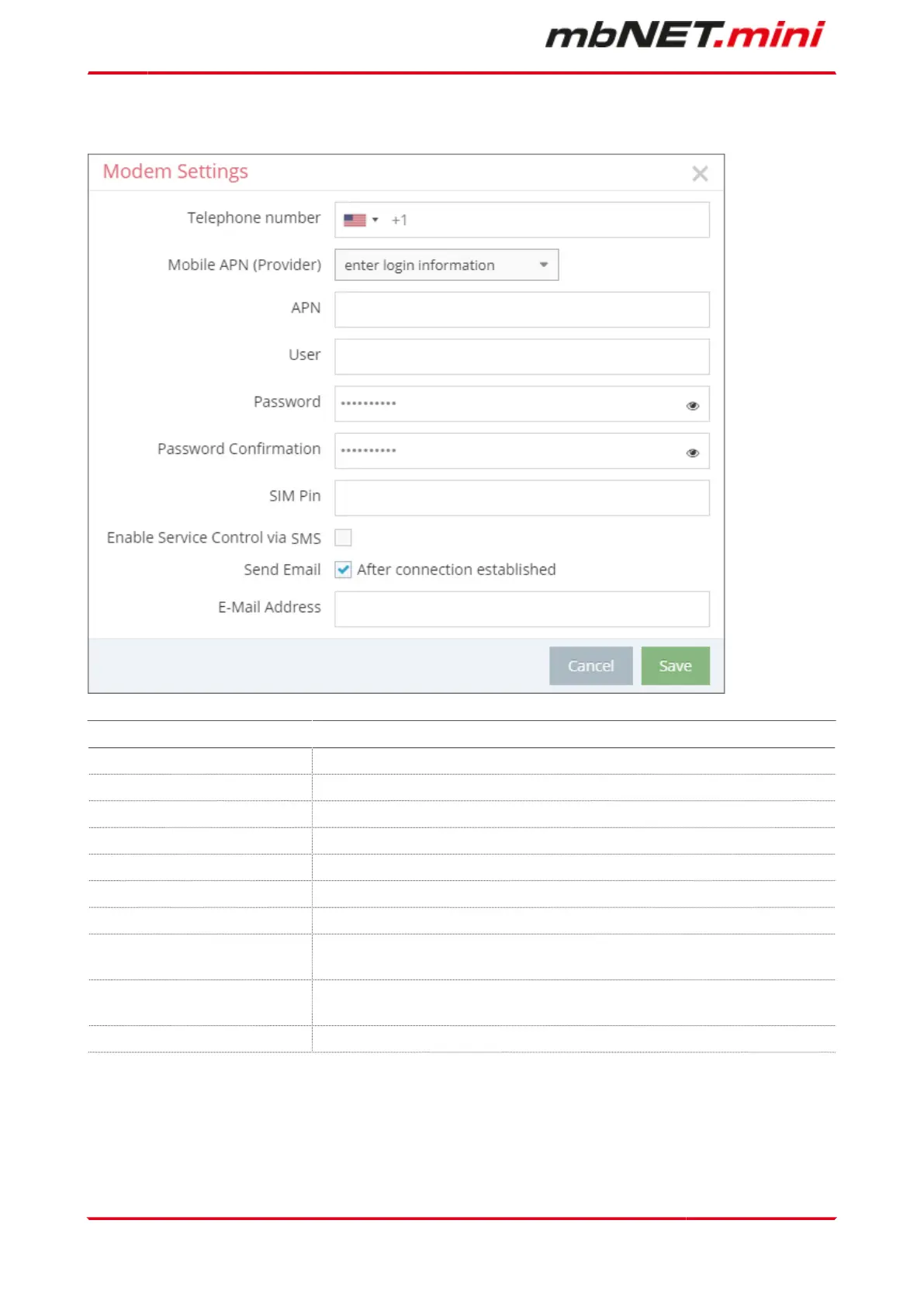Click into the APN text field
Screen dimensions: 924x1307
tap(522, 310)
